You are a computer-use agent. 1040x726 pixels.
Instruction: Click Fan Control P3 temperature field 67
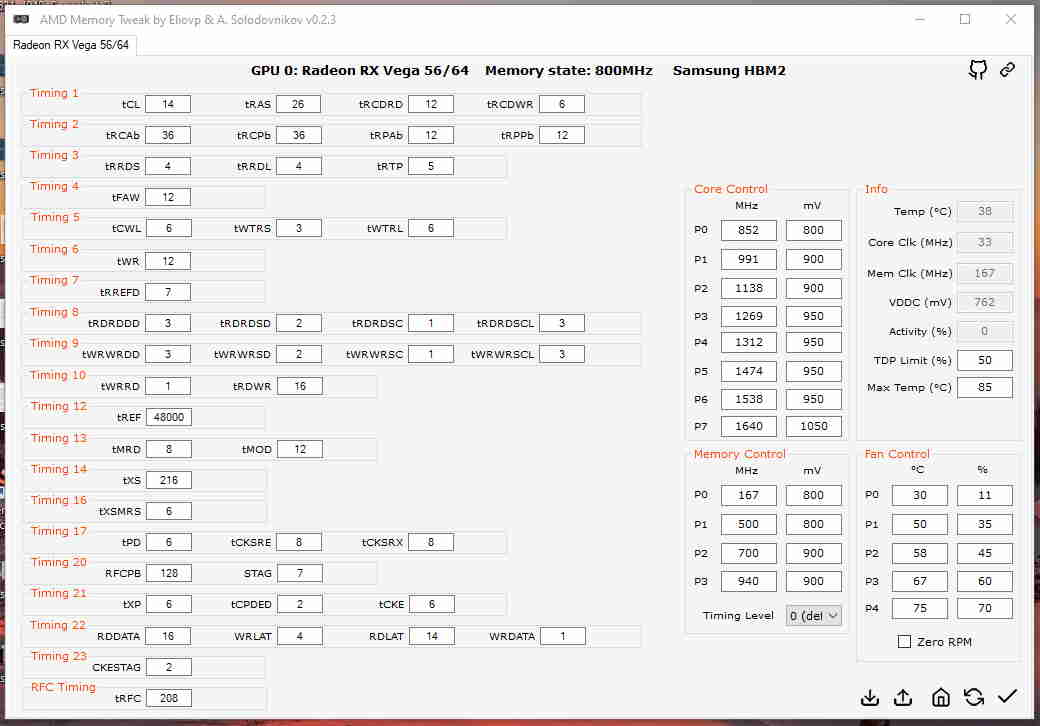[919, 581]
